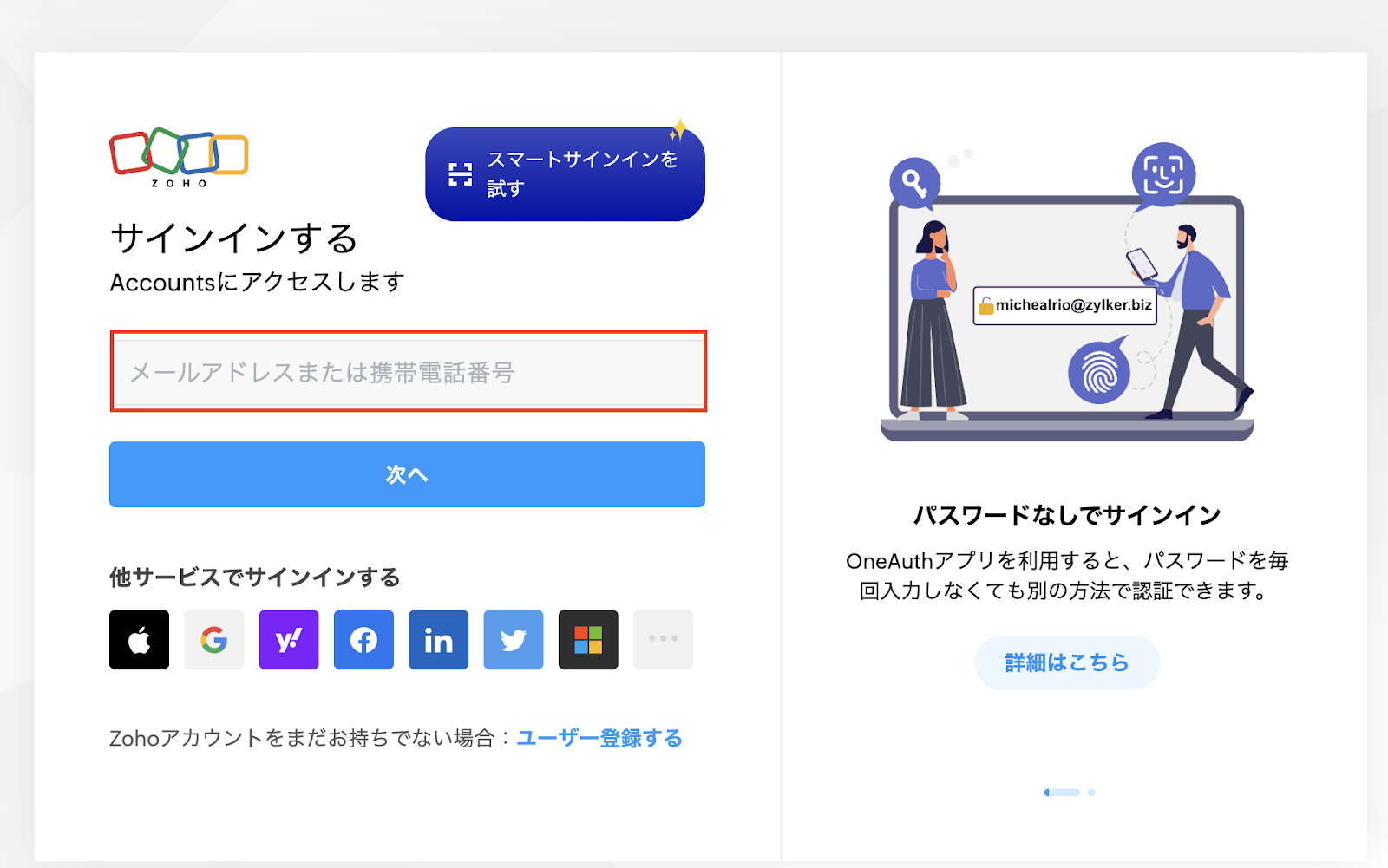
Task: Click パスワードなしでサインイン heading
Action: 1067,515
